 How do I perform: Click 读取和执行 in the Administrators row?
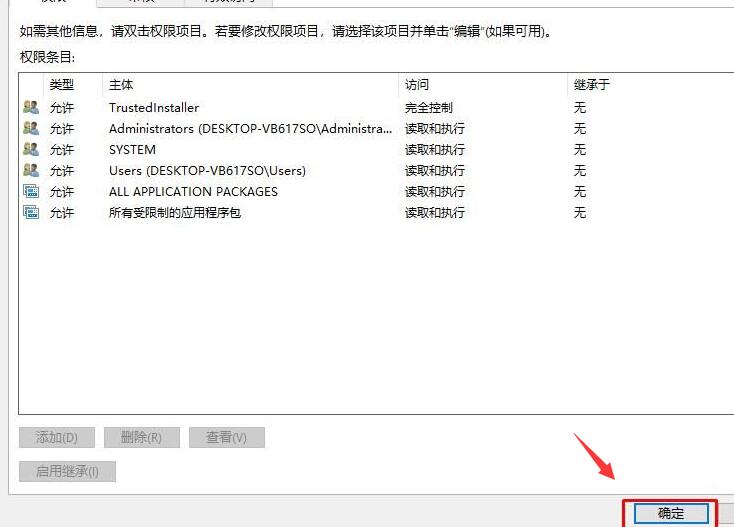pos(434,128)
